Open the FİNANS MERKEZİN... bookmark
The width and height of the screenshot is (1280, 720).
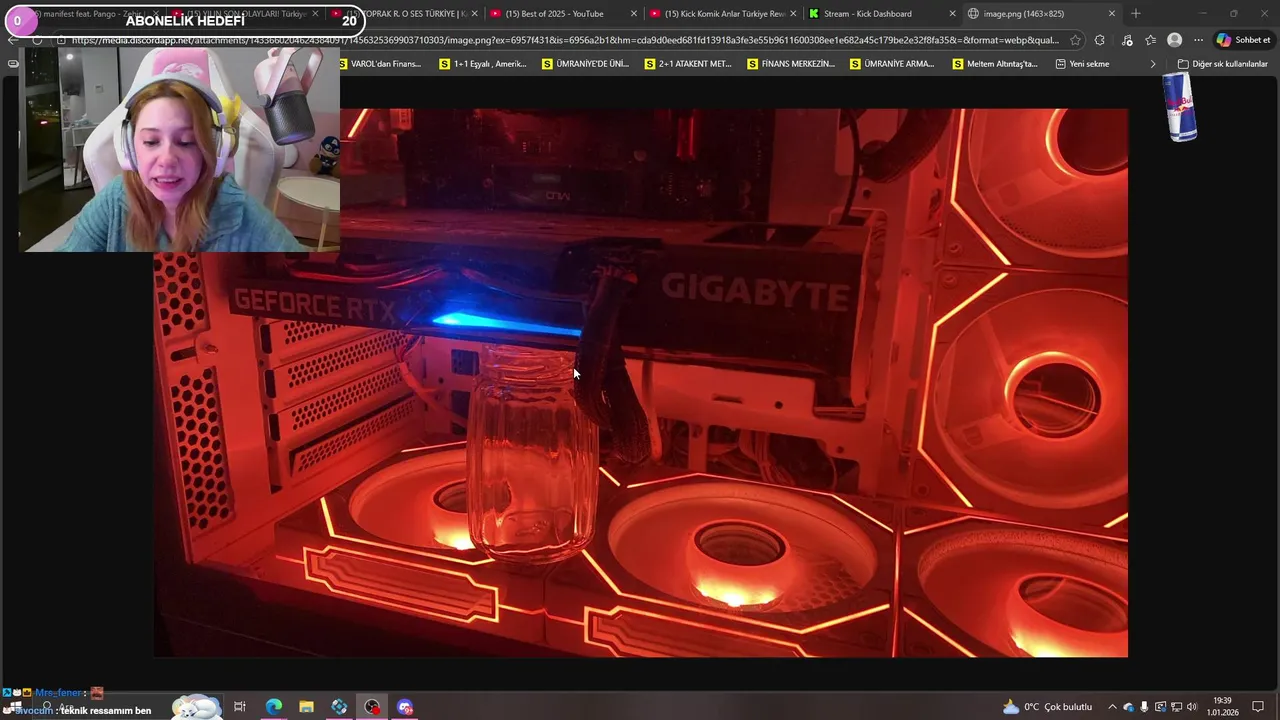pos(791,64)
